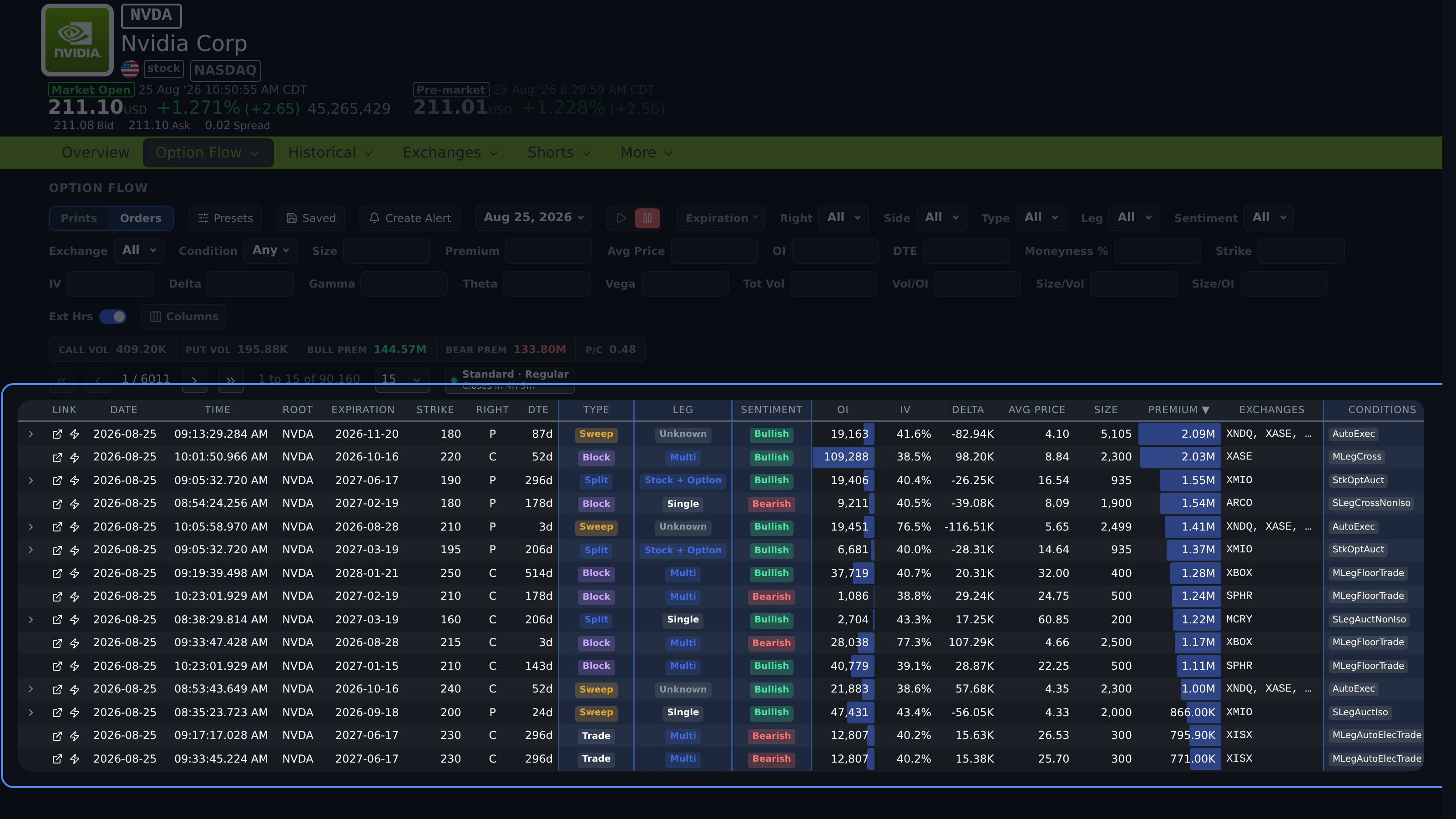Expand the 09:13:29.284 AM sweep row
Screen dimensions: 1456x819
click(31, 434)
